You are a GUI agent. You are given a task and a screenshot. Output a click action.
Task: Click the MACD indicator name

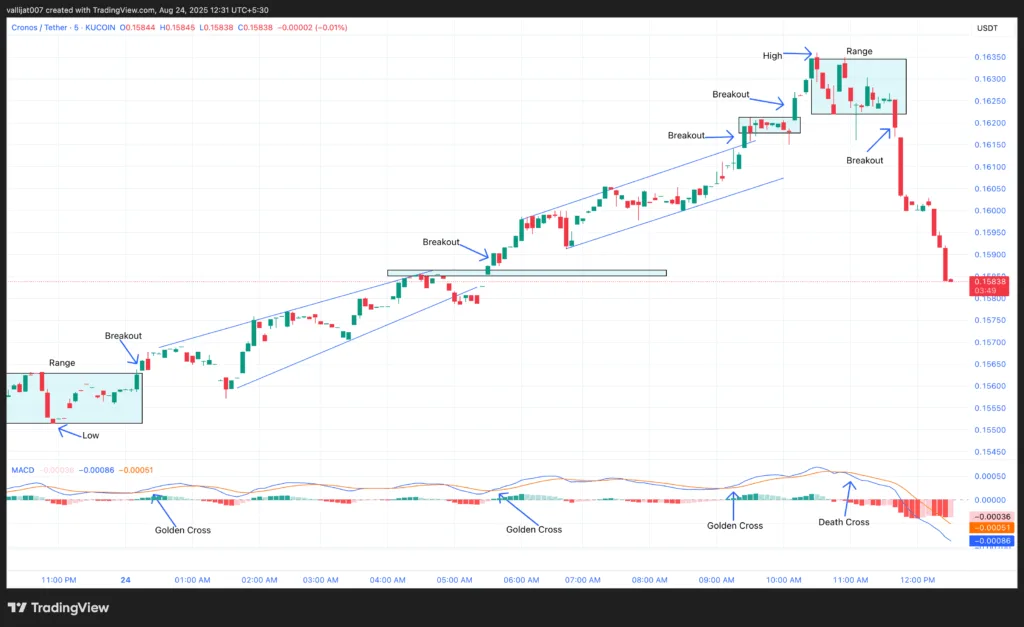23,470
